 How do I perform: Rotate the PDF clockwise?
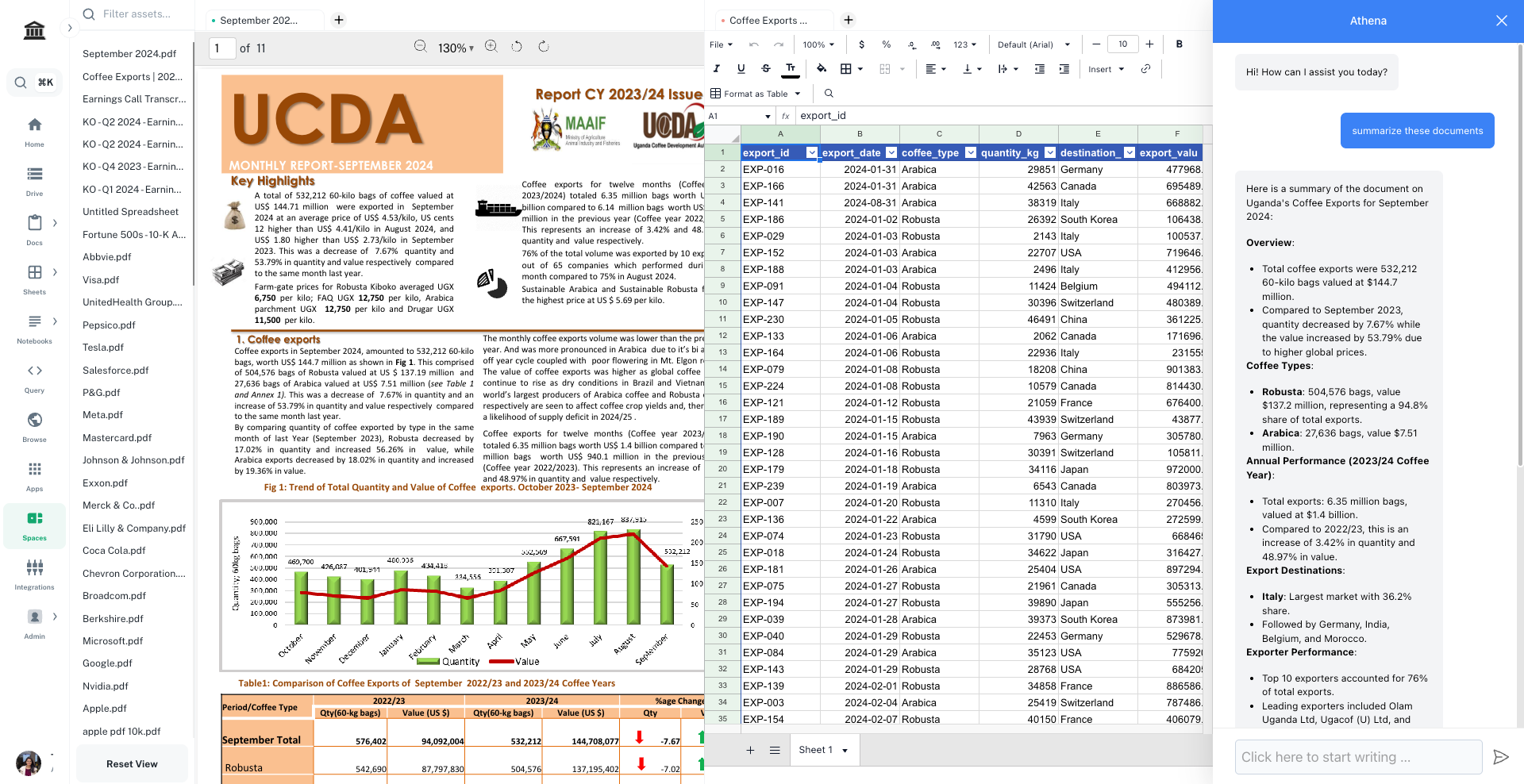(x=544, y=47)
